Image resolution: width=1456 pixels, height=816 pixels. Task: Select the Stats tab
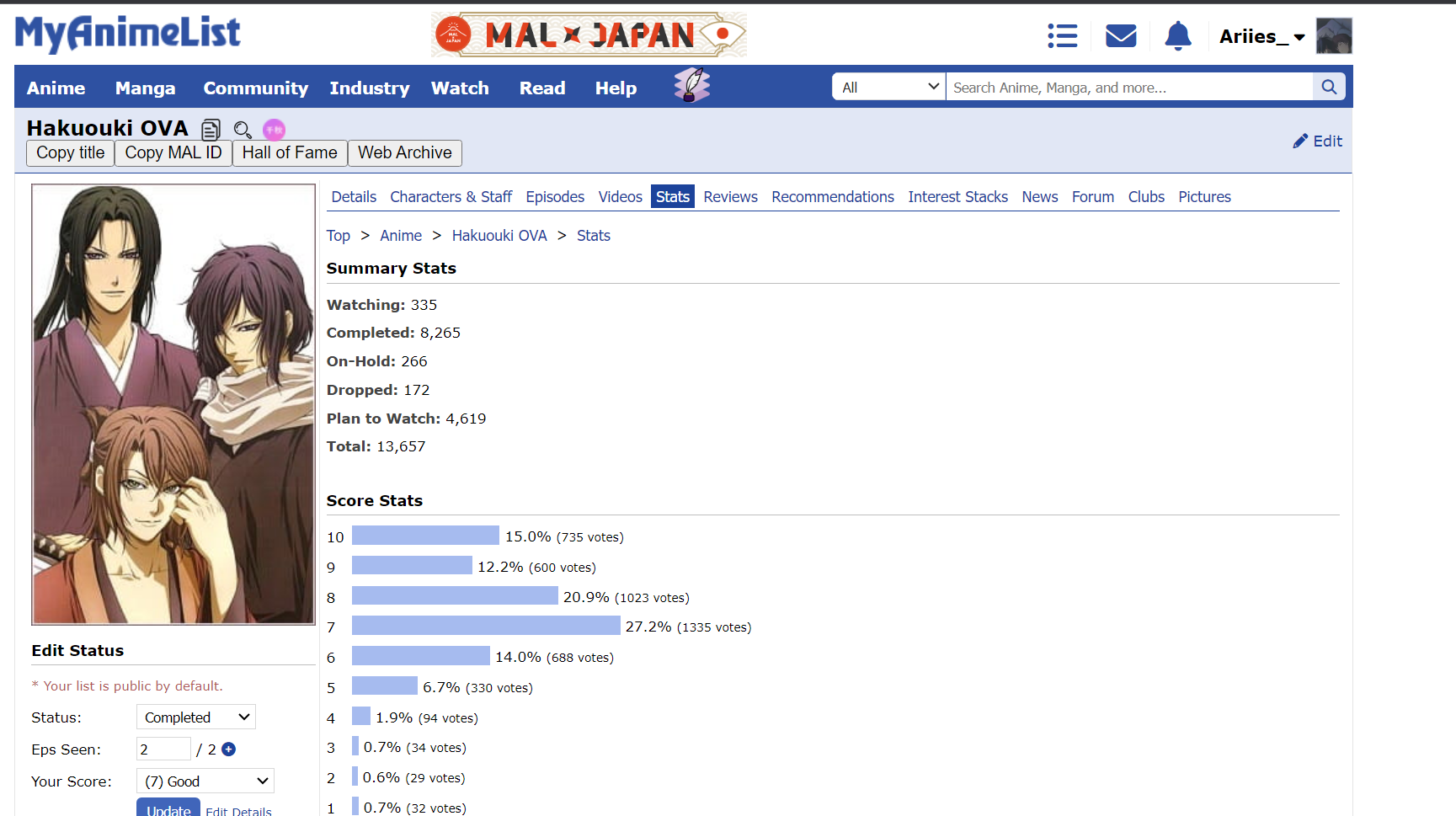(672, 197)
